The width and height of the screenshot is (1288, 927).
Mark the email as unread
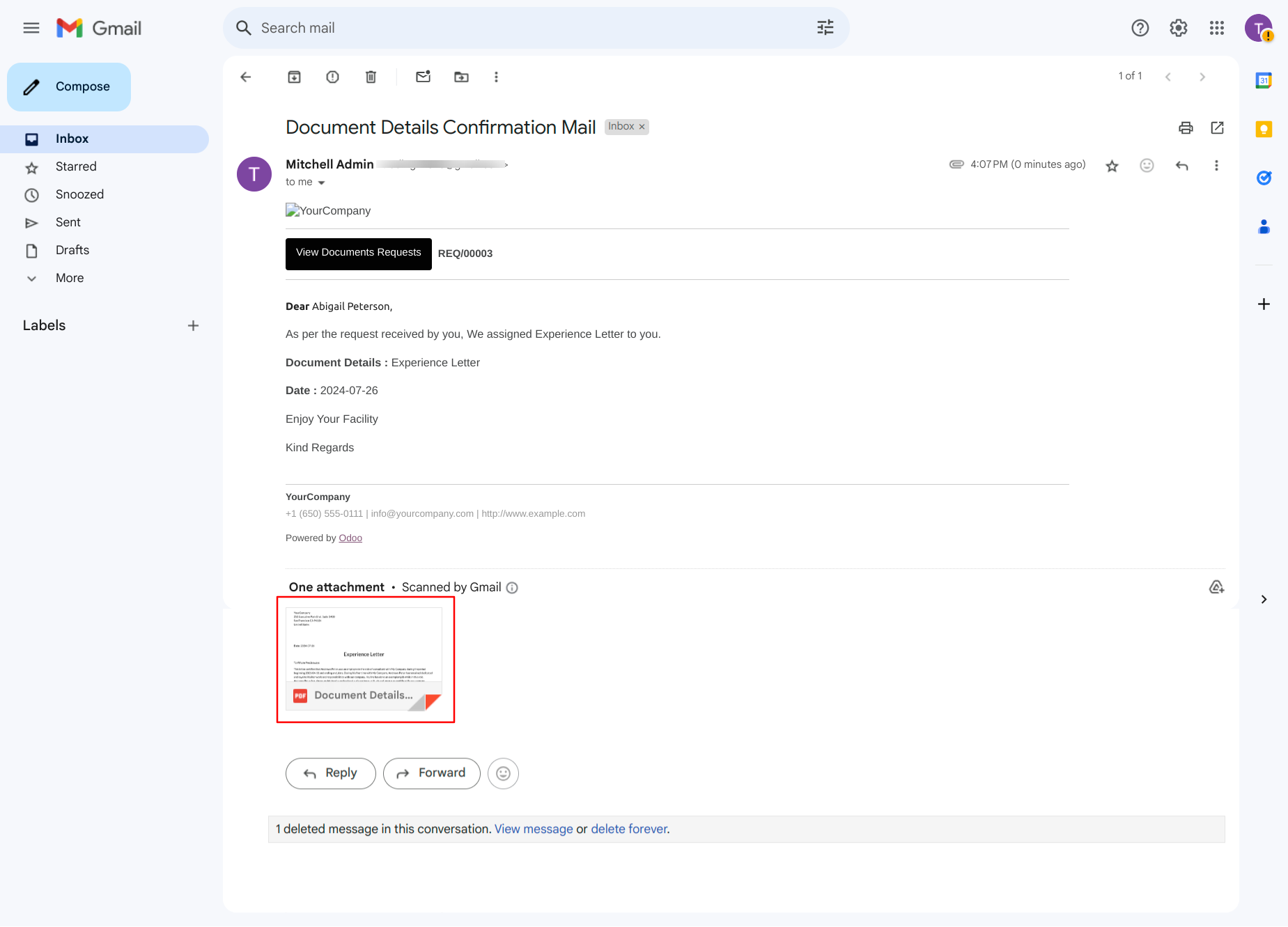click(424, 77)
